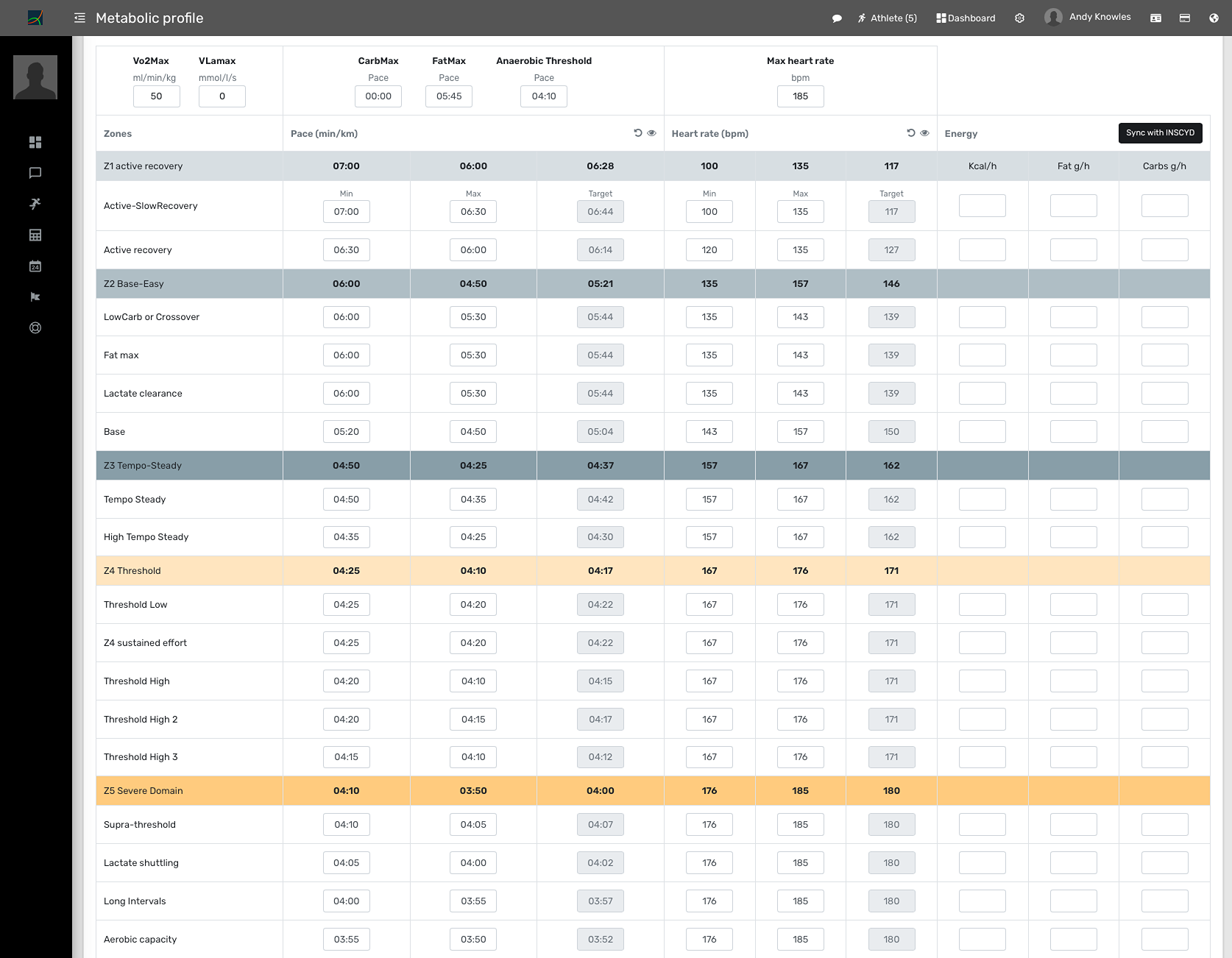The height and width of the screenshot is (958, 1232).
Task: Edit Base row Carbs g/h field
Action: [1165, 432]
